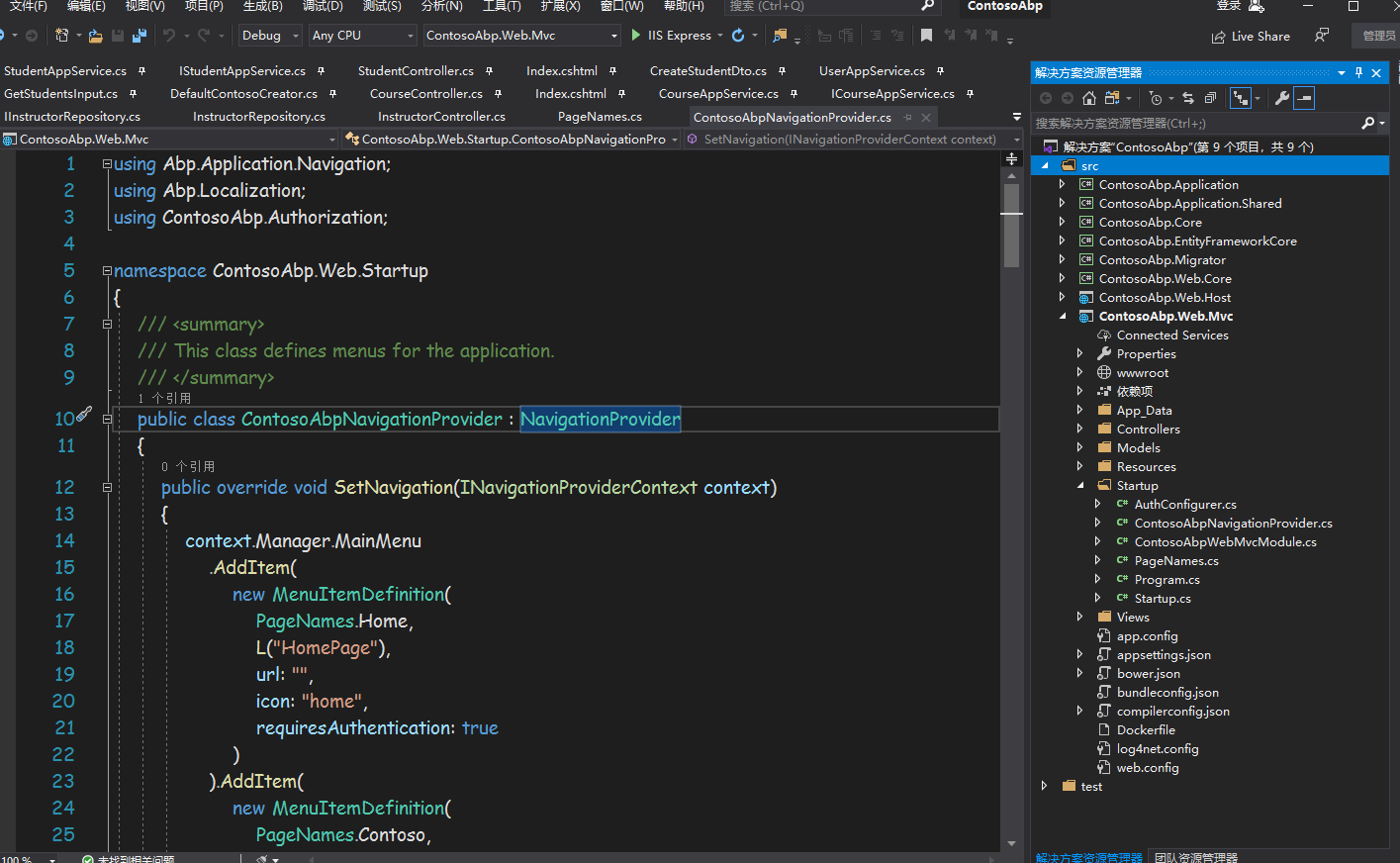1400x863 pixels.
Task: Open the Any CPU platform dropdown
Action: (x=362, y=36)
